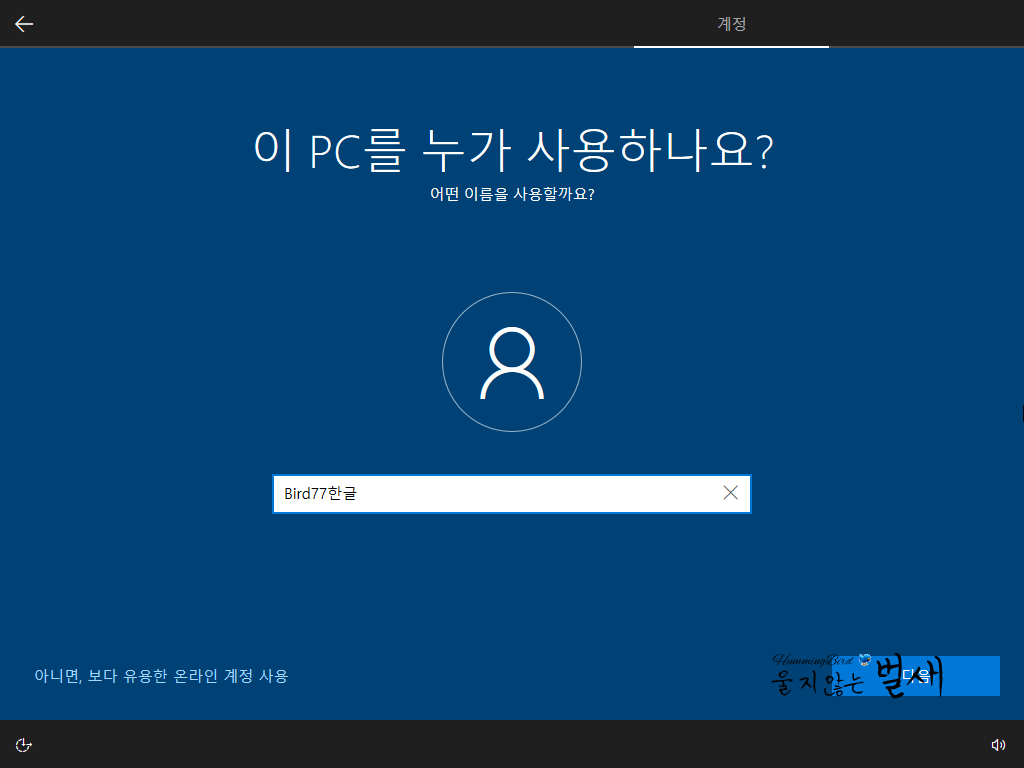
Task: Open the online account link 아니면, 보다 유용한 온라인 계정 사용
Action: click(161, 676)
